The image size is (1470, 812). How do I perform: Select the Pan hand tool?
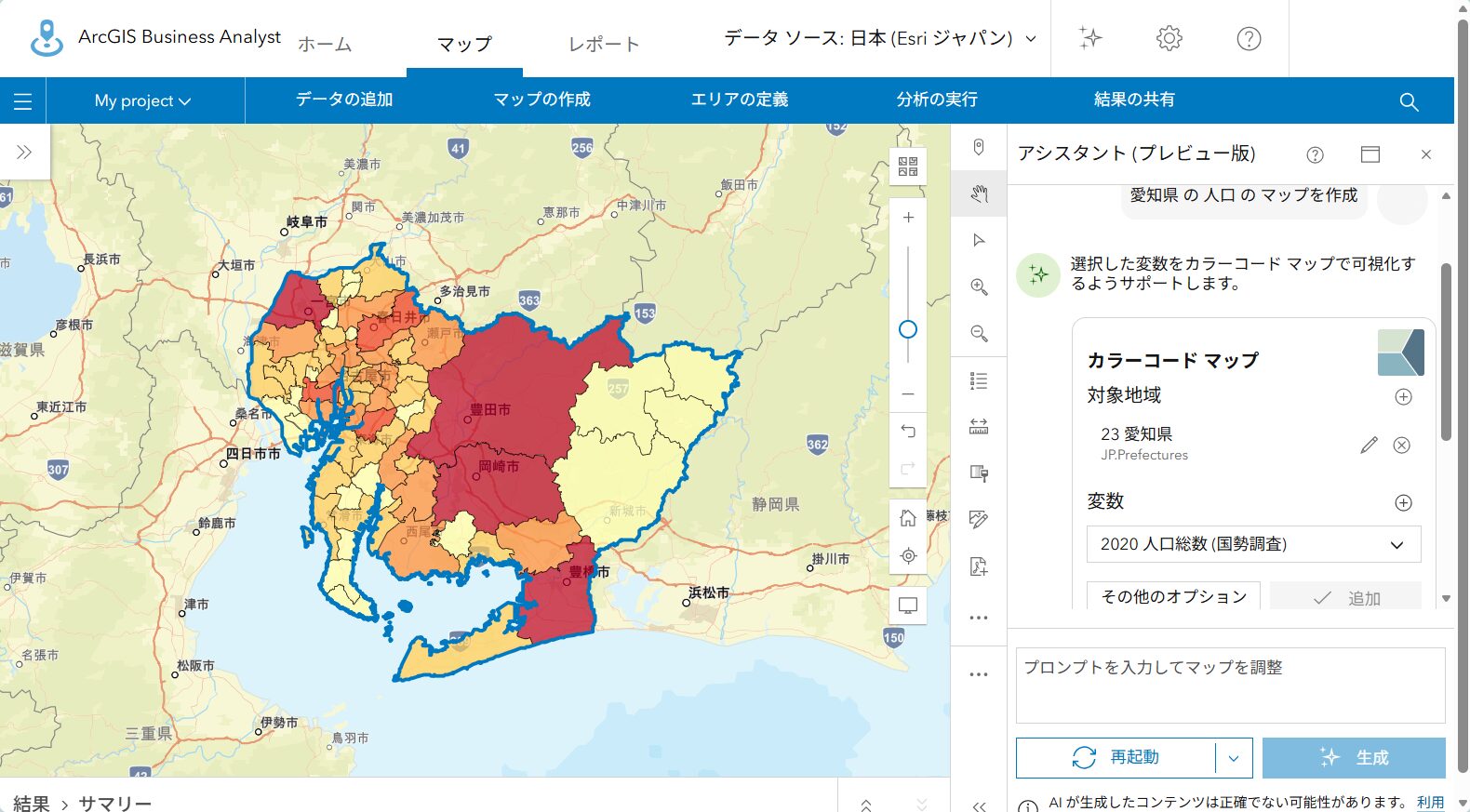click(979, 193)
